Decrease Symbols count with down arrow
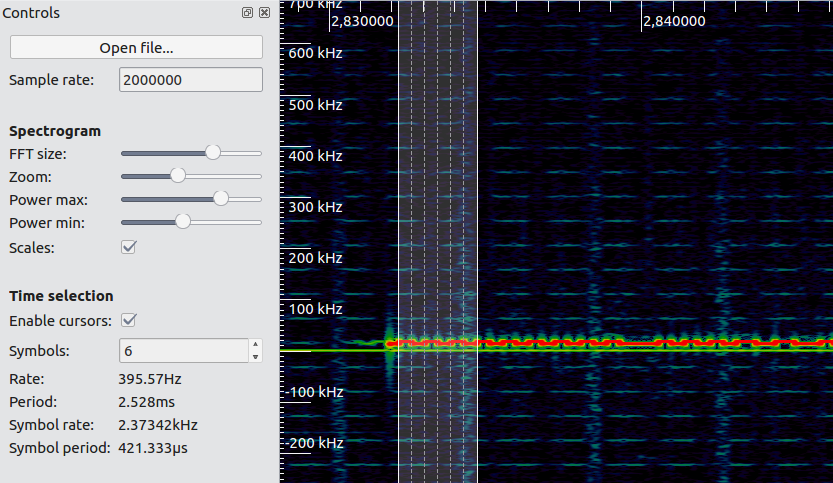 (255, 356)
